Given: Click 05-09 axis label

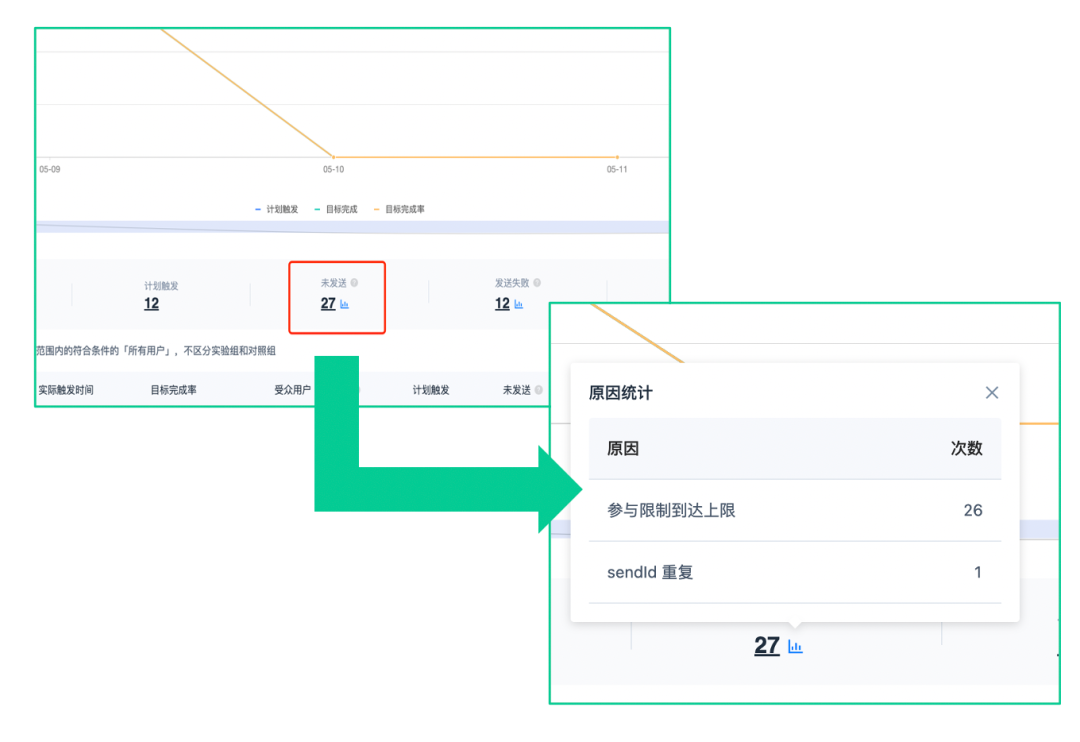Looking at the screenshot, I should click(50, 169).
